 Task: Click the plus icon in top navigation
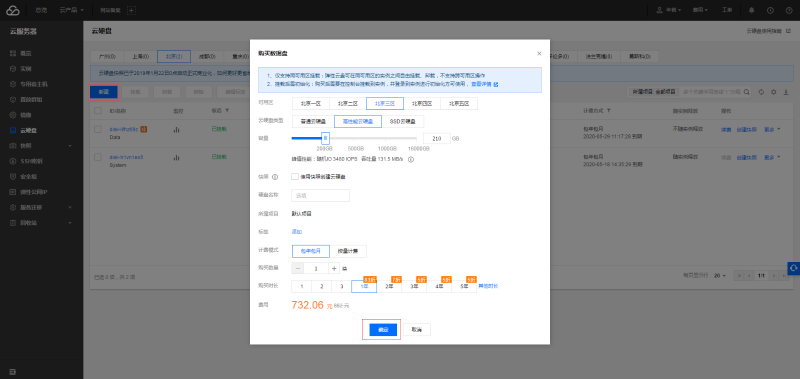(x=131, y=10)
